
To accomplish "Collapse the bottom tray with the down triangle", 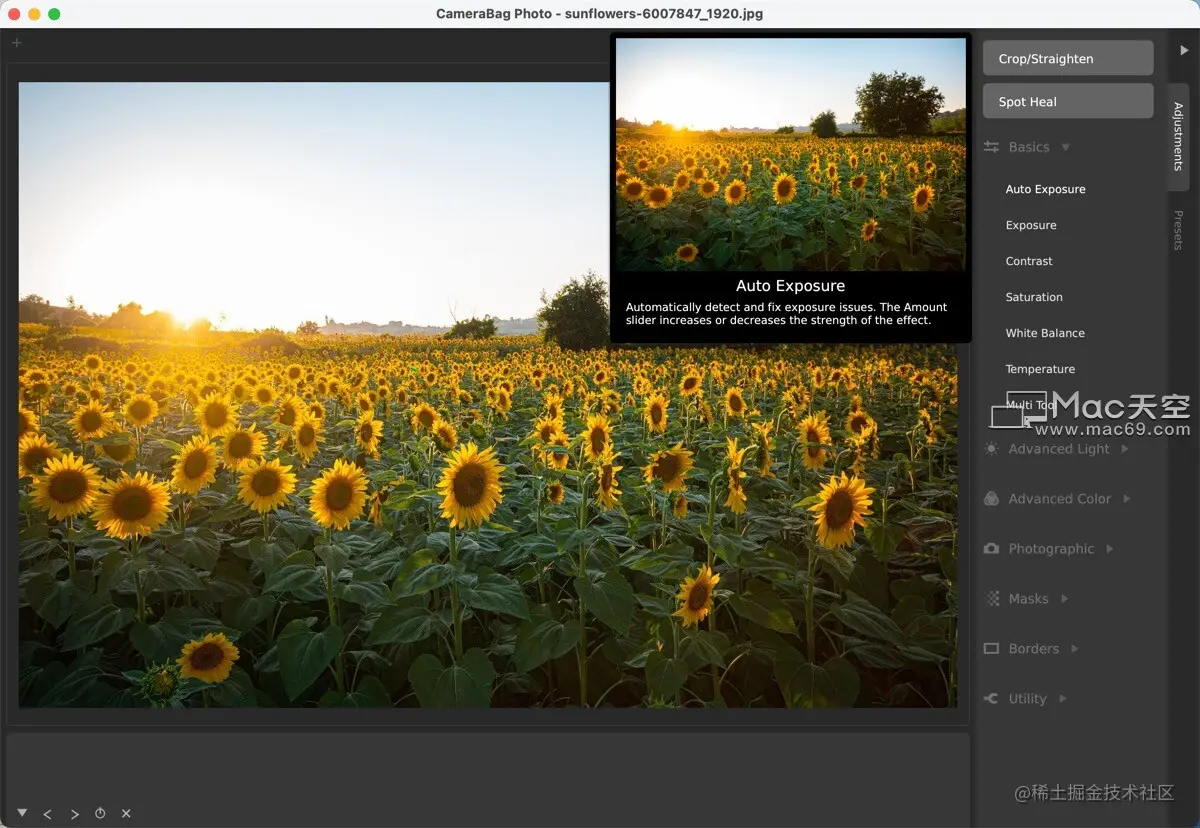I will click(x=22, y=813).
